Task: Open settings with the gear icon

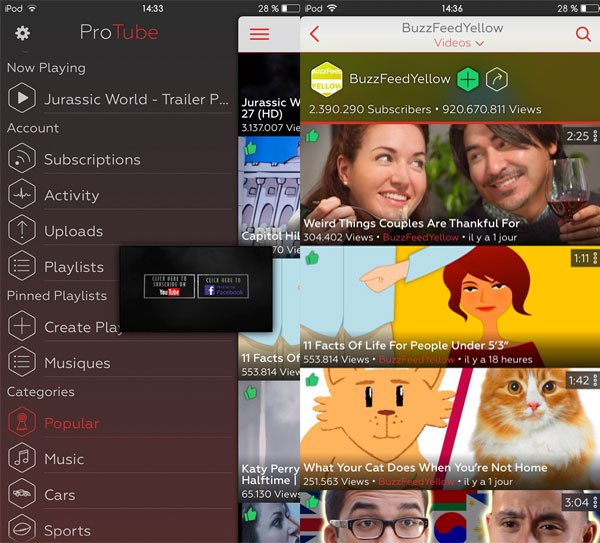Action: [x=22, y=33]
